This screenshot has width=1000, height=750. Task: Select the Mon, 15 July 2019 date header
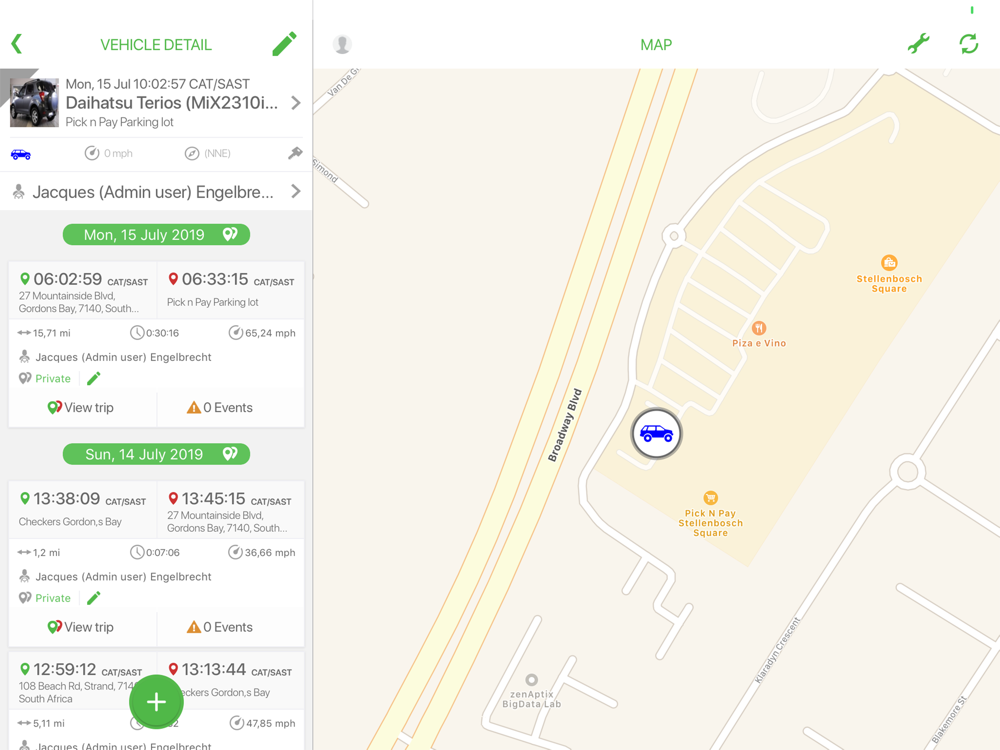pos(156,235)
